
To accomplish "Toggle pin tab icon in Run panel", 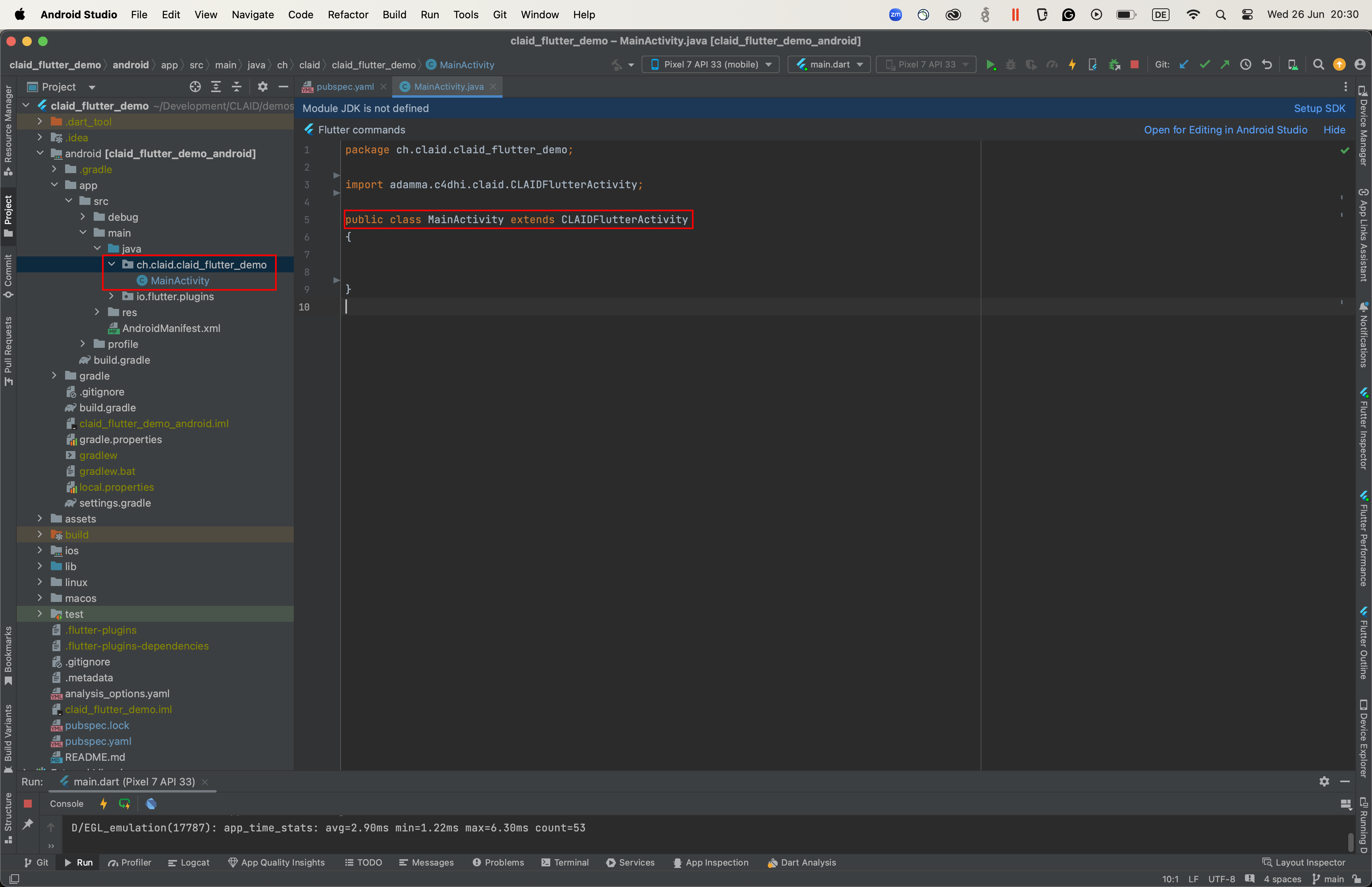I will pos(28,825).
